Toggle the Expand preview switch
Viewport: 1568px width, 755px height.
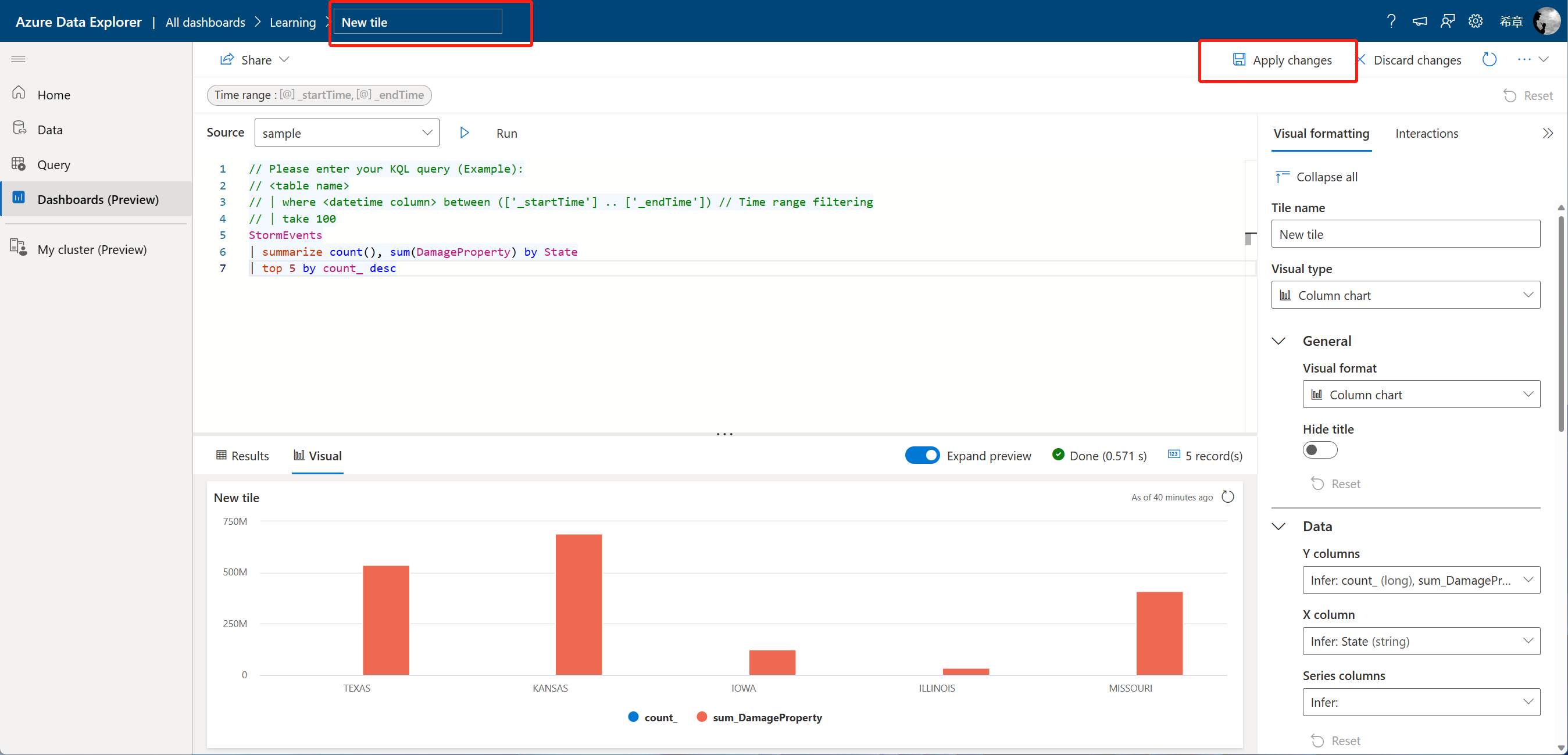(x=921, y=456)
